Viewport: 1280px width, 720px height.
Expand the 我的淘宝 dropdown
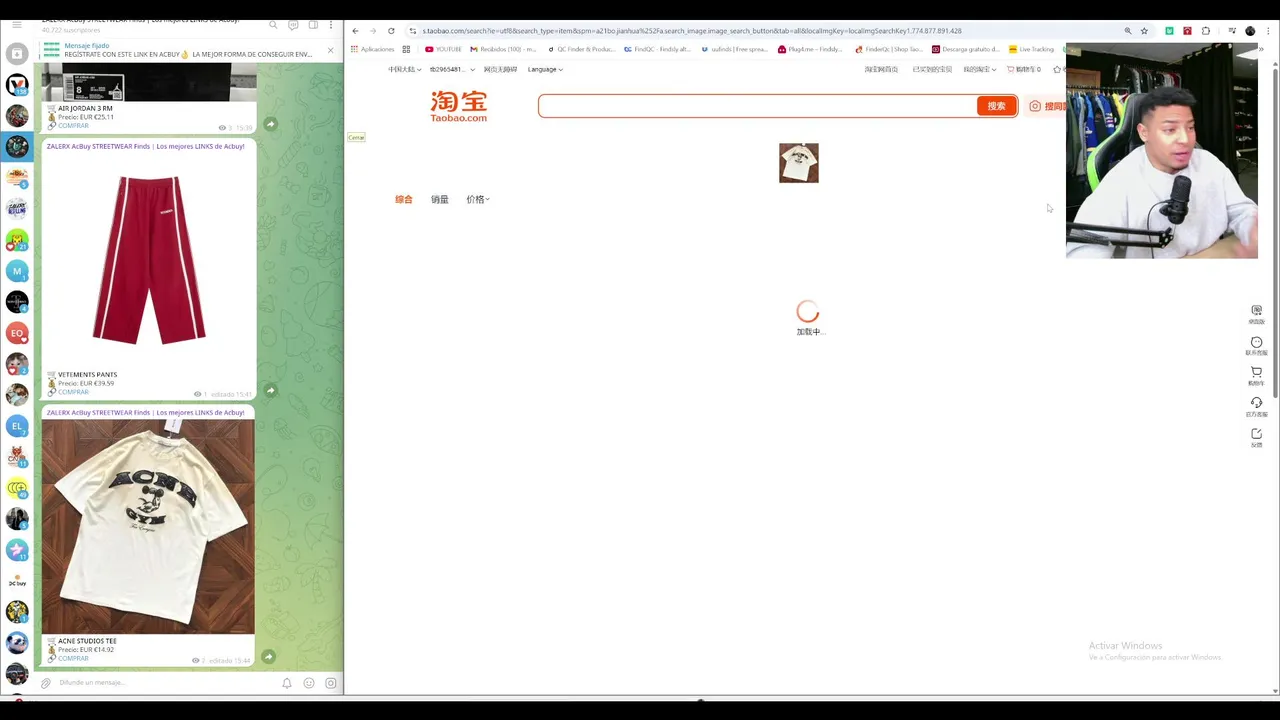(x=979, y=69)
